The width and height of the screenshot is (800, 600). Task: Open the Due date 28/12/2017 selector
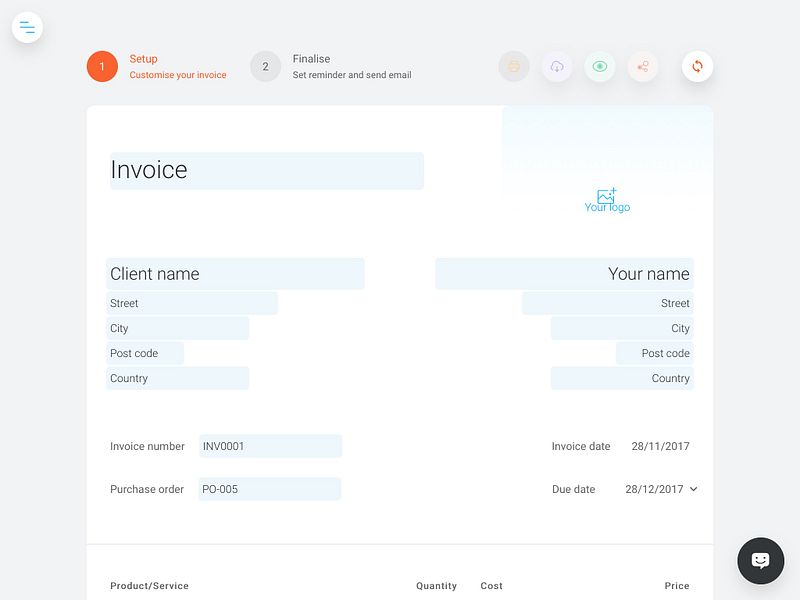click(655, 489)
